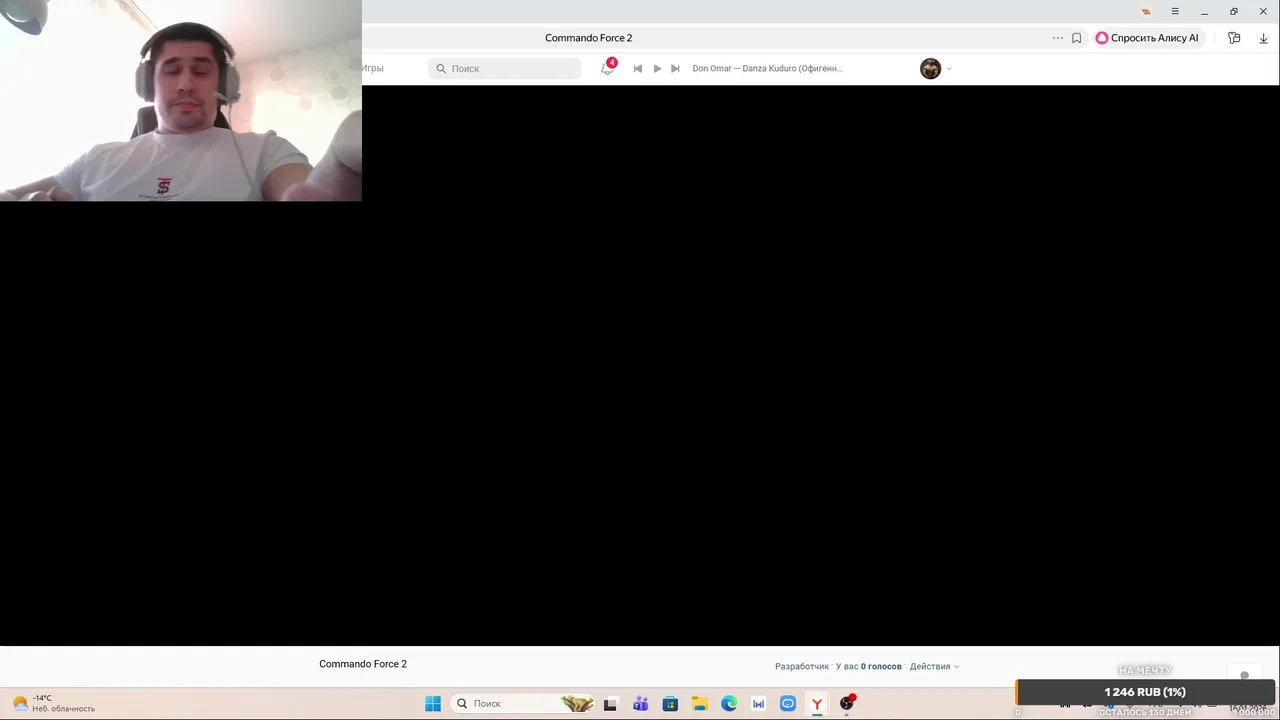
Task: Open the blue chat bubble taskbar app
Action: click(x=788, y=703)
